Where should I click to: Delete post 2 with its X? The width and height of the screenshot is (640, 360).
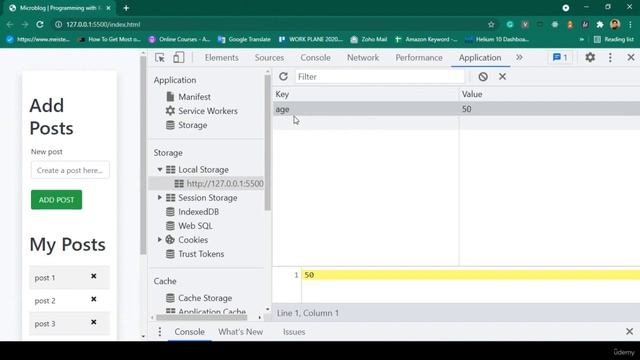(x=93, y=299)
